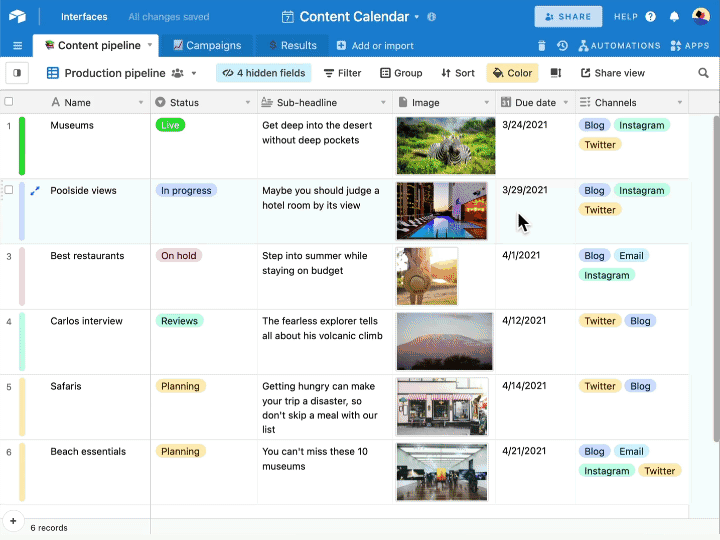Click the Share view button
Viewport: 720px width, 540px height.
(x=613, y=73)
